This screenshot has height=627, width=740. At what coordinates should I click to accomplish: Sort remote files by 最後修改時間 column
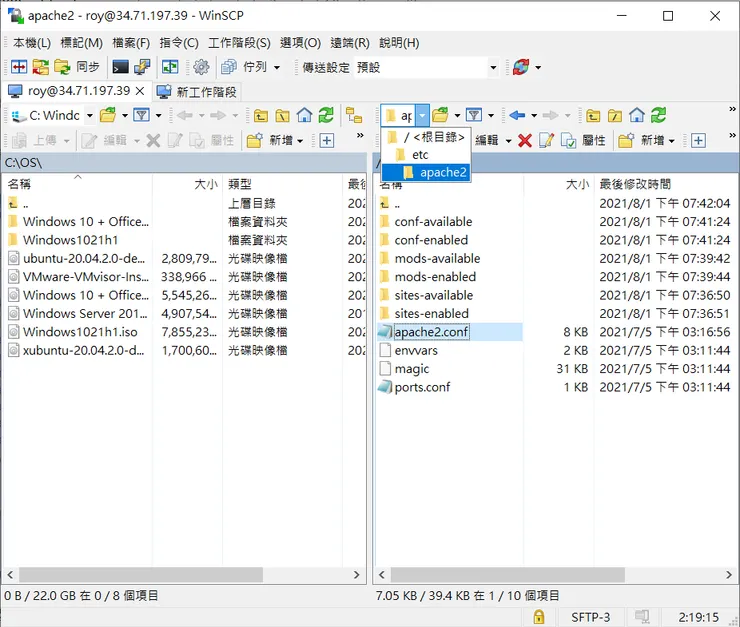point(665,184)
